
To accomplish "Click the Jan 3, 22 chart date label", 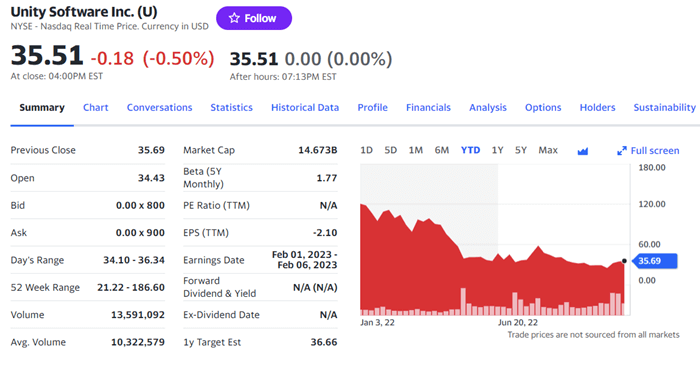I will [377, 322].
